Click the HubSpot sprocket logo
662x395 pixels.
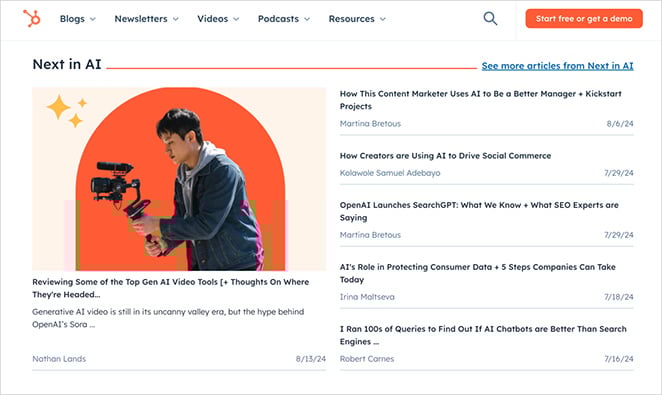32,19
